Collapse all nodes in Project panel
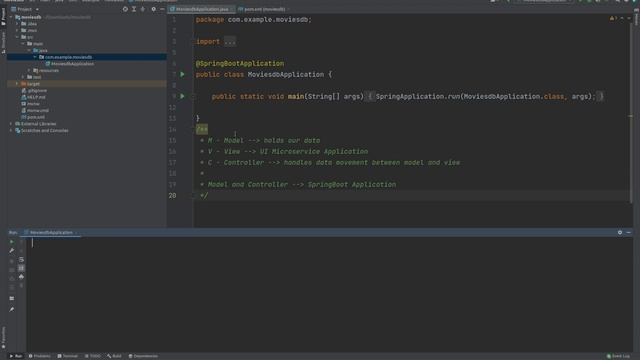Screen dimensions: 640x360 (x=142, y=9)
